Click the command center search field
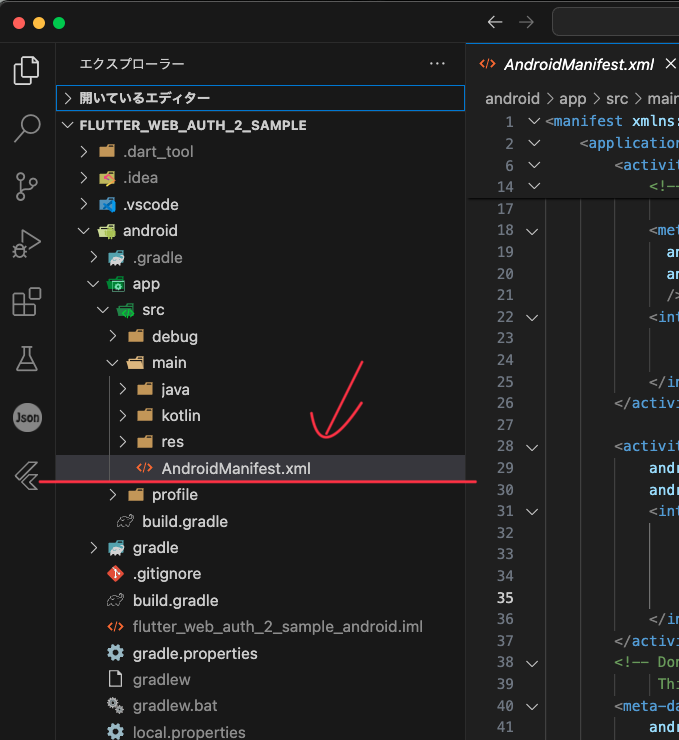Screen dimensions: 679x740 (x=615, y=22)
